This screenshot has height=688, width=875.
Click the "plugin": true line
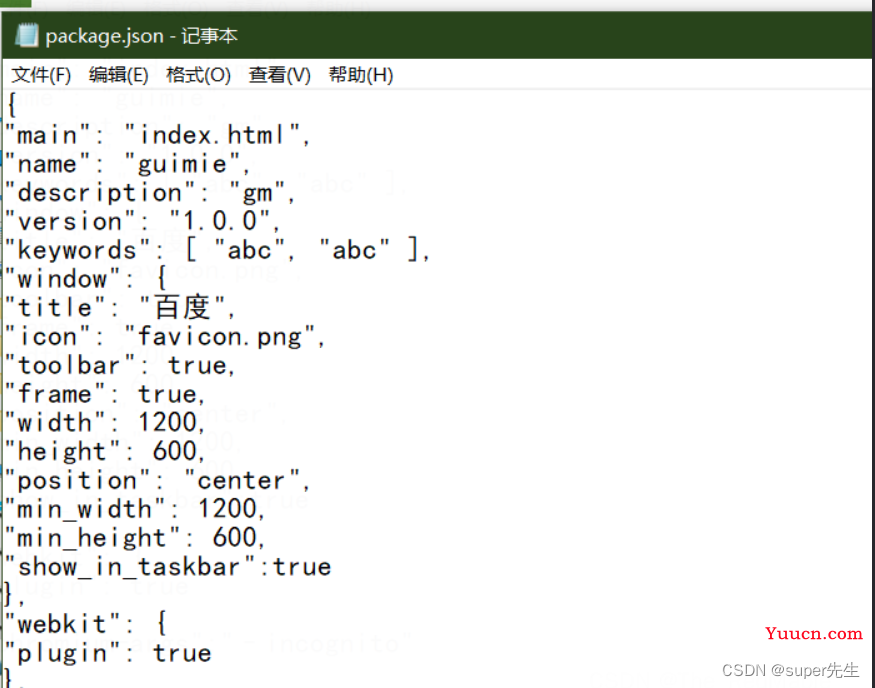click(108, 653)
